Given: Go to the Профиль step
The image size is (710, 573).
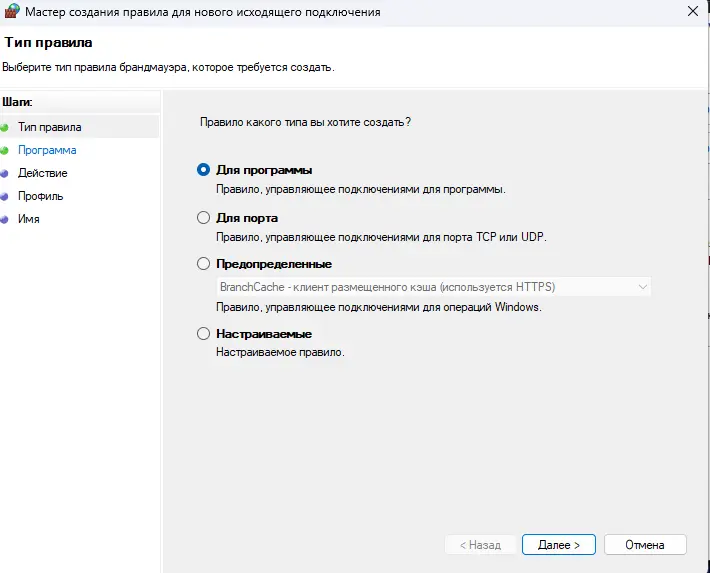Looking at the screenshot, I should (41, 196).
